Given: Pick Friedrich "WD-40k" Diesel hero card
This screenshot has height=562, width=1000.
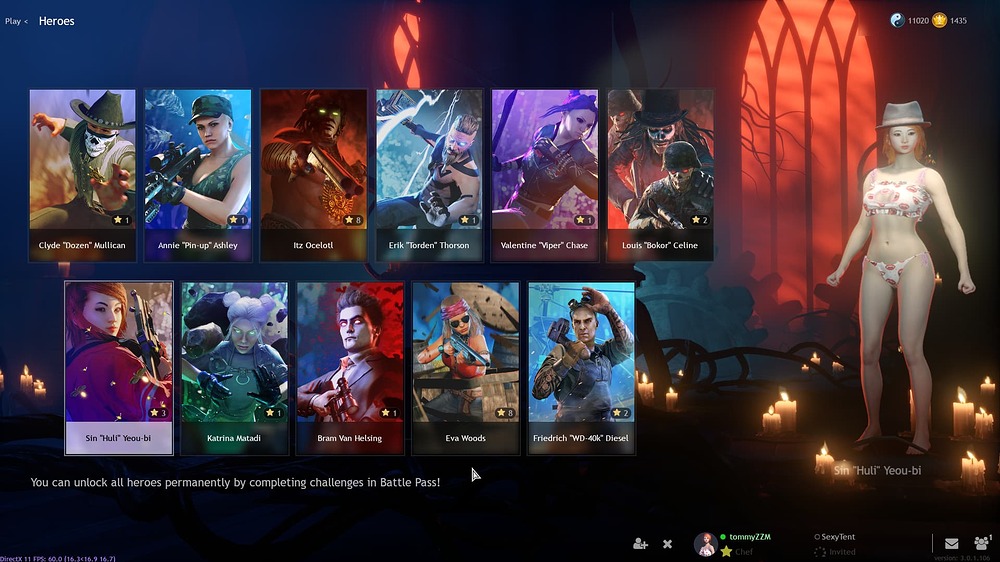Looking at the screenshot, I should point(581,368).
